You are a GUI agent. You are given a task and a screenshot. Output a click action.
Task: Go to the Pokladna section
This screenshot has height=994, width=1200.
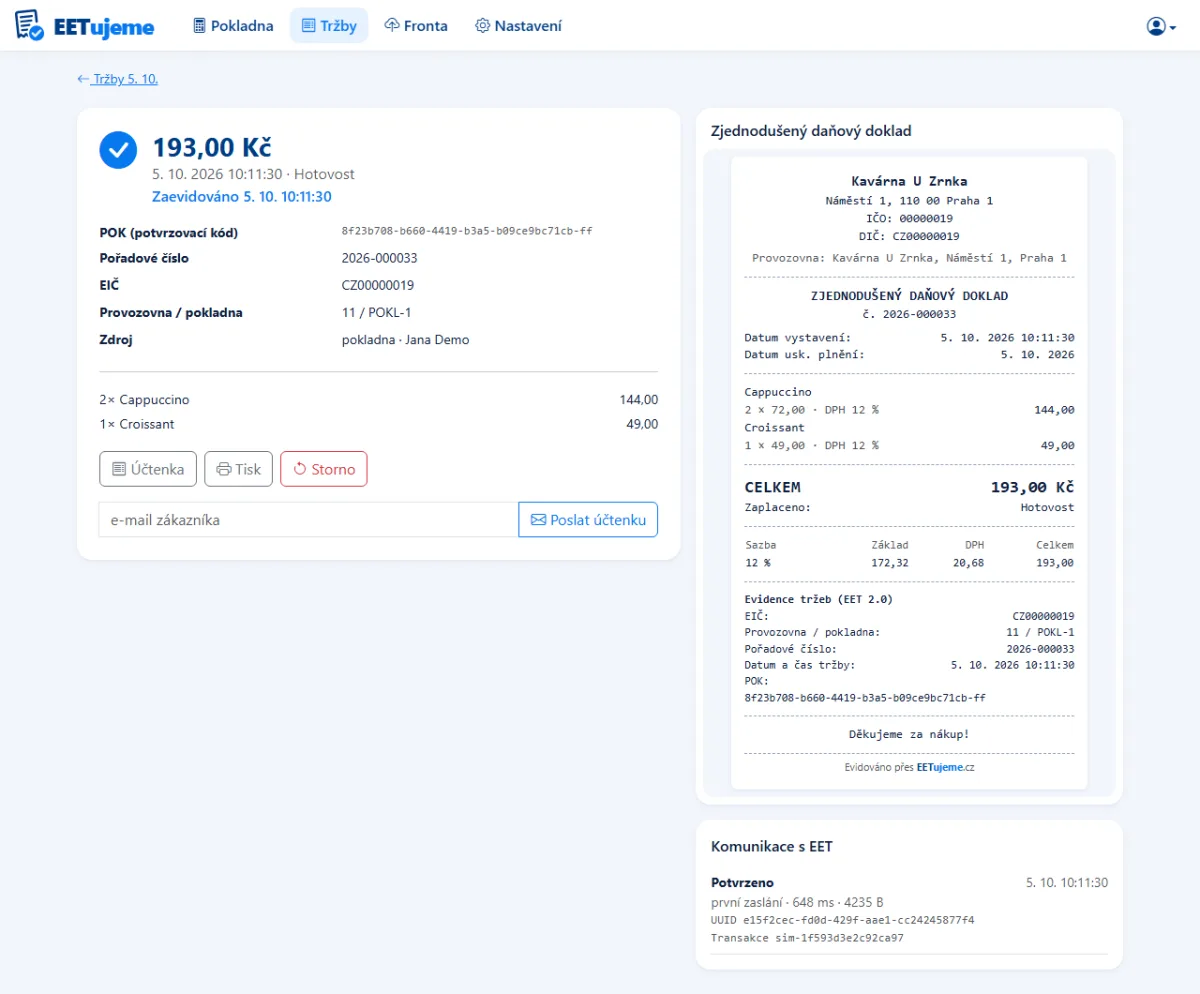pos(233,26)
